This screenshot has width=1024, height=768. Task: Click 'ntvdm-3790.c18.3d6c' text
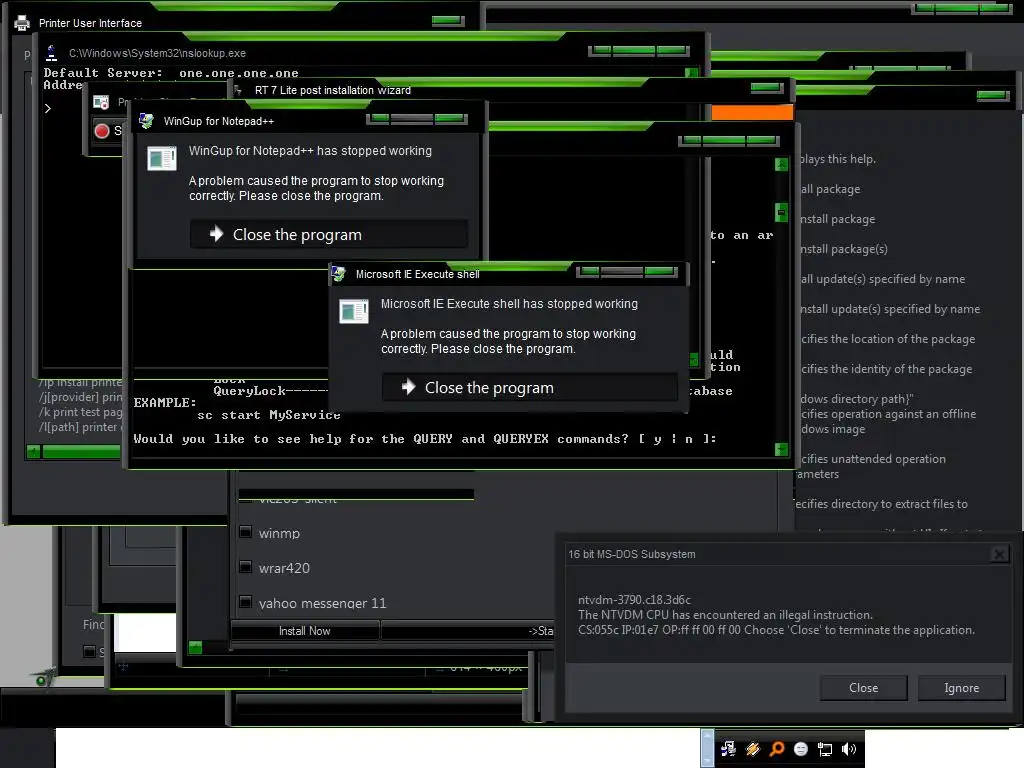pyautogui.click(x=634, y=600)
